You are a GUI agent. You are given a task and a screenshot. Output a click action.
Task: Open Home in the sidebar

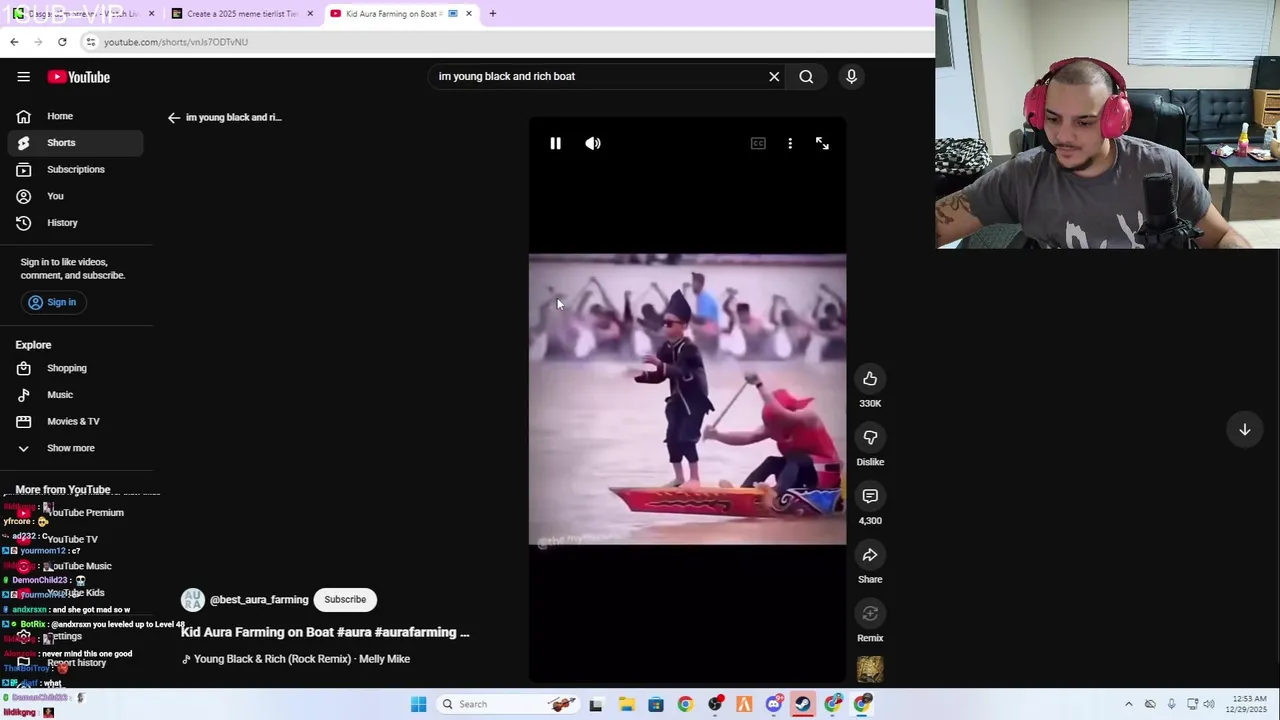tap(75, 116)
